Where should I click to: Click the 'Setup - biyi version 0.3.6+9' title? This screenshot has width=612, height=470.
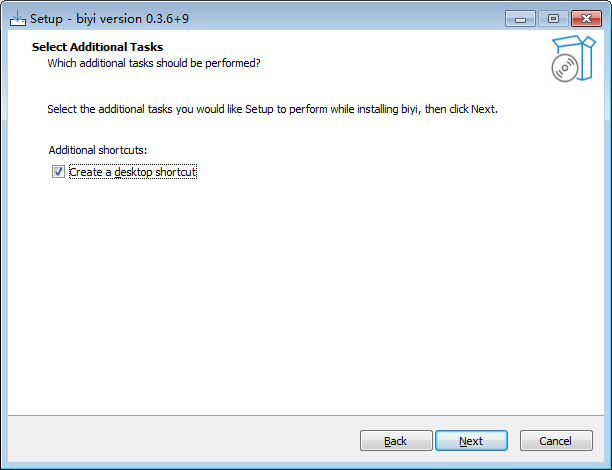(109, 18)
